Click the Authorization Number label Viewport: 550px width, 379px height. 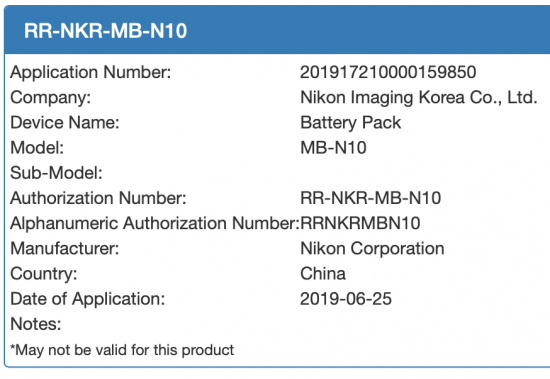(x=98, y=198)
